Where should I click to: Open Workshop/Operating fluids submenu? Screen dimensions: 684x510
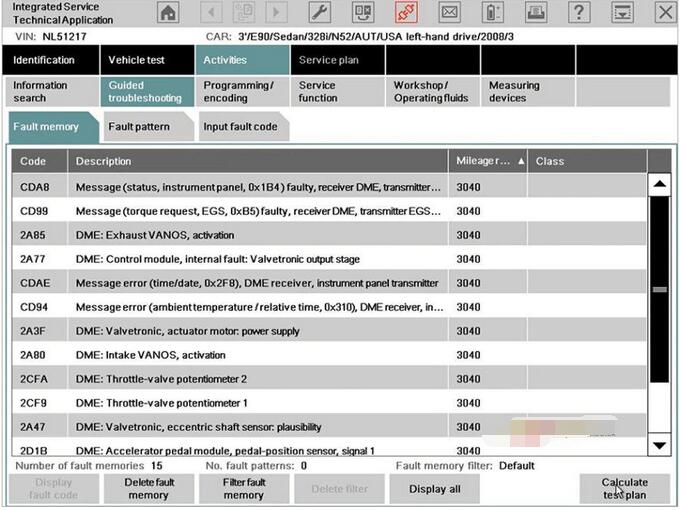click(433, 92)
